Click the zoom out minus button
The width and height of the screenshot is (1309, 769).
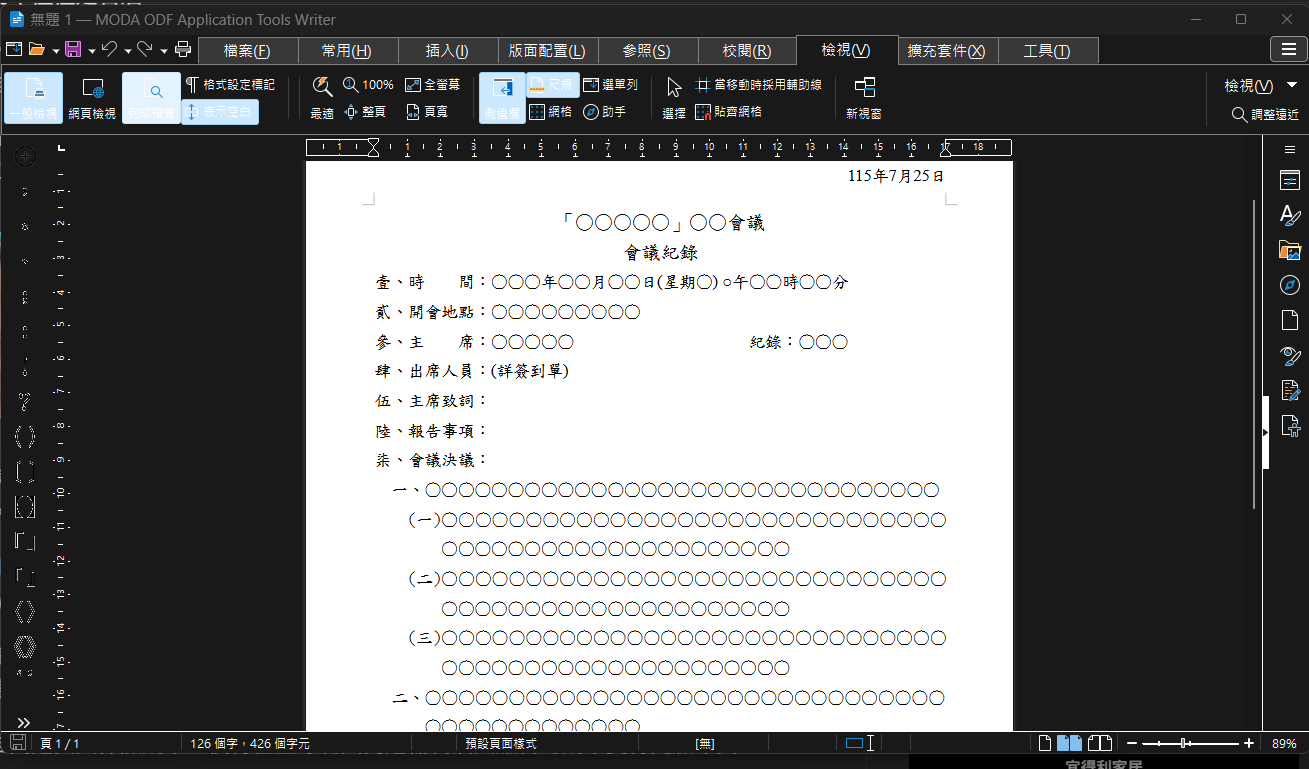pyautogui.click(x=1132, y=743)
